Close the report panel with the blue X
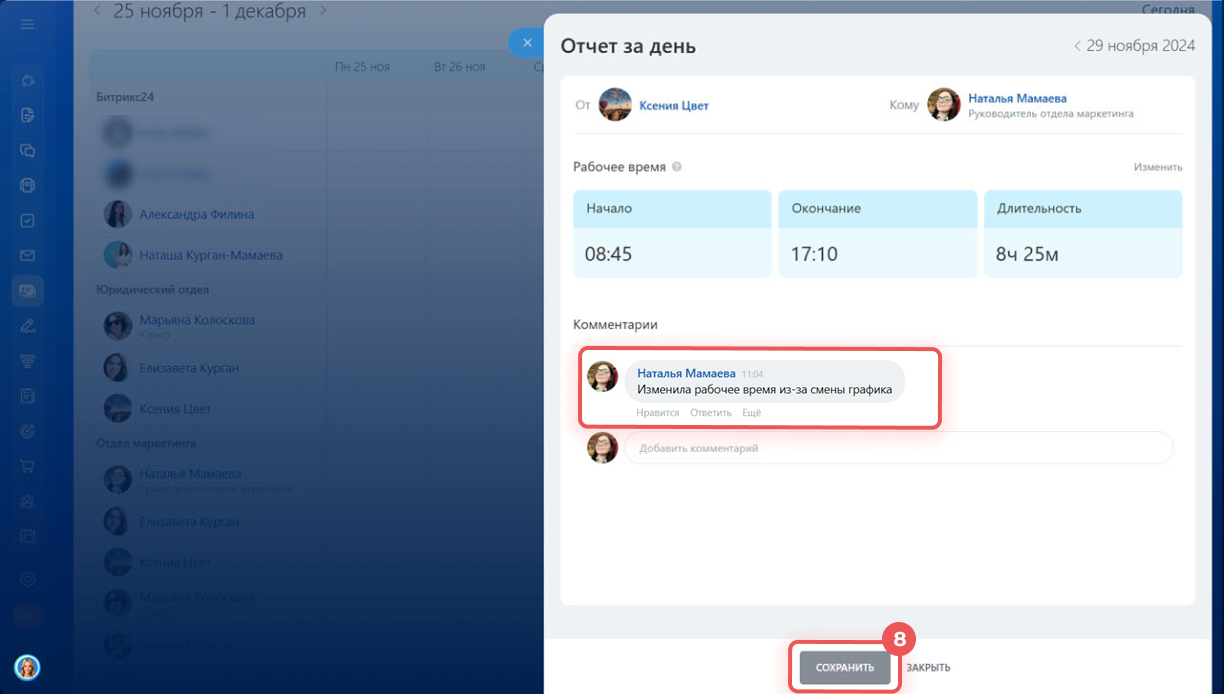1224x694 pixels. (527, 43)
